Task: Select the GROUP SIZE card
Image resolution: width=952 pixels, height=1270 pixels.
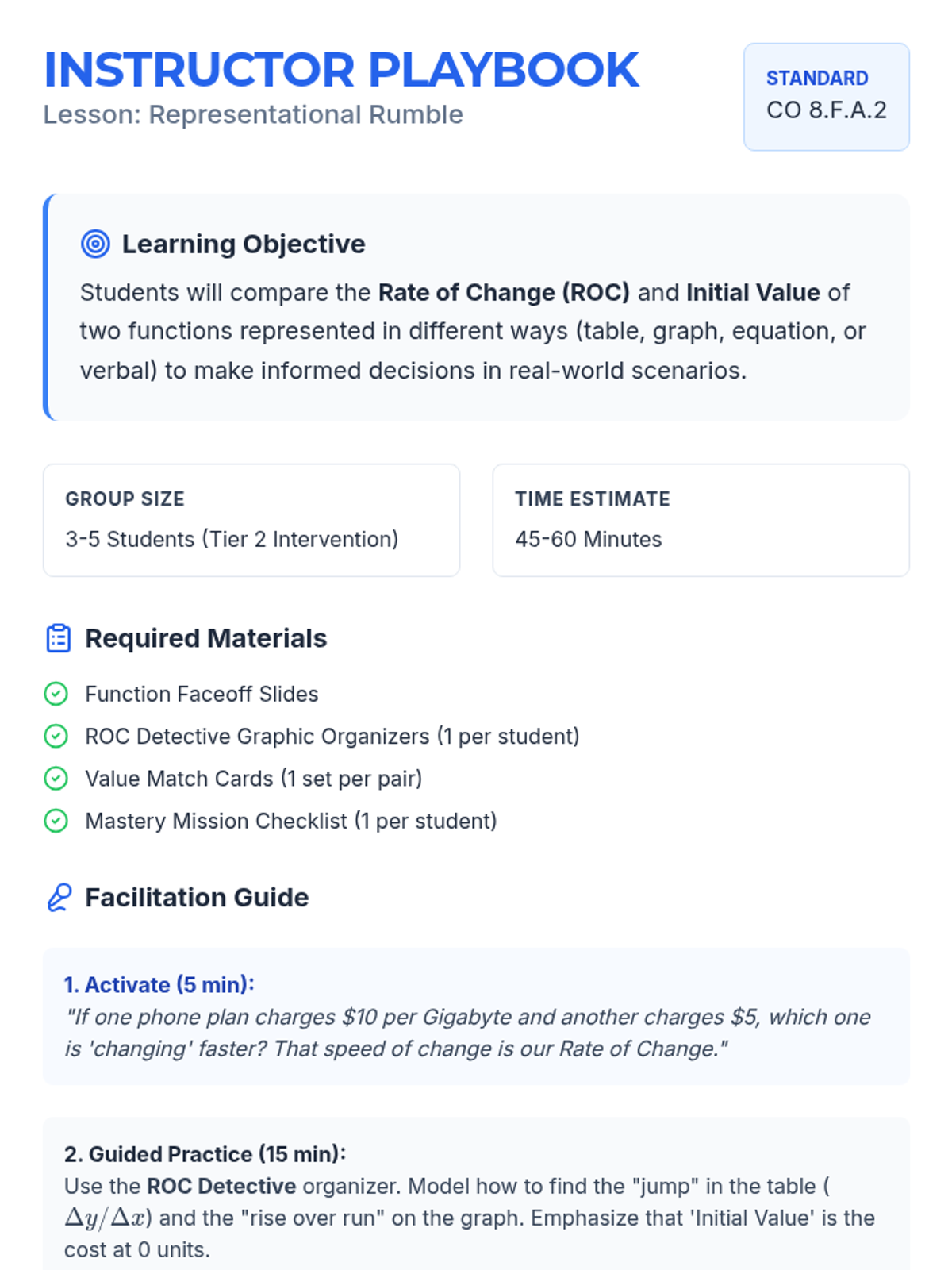Action: (x=251, y=520)
